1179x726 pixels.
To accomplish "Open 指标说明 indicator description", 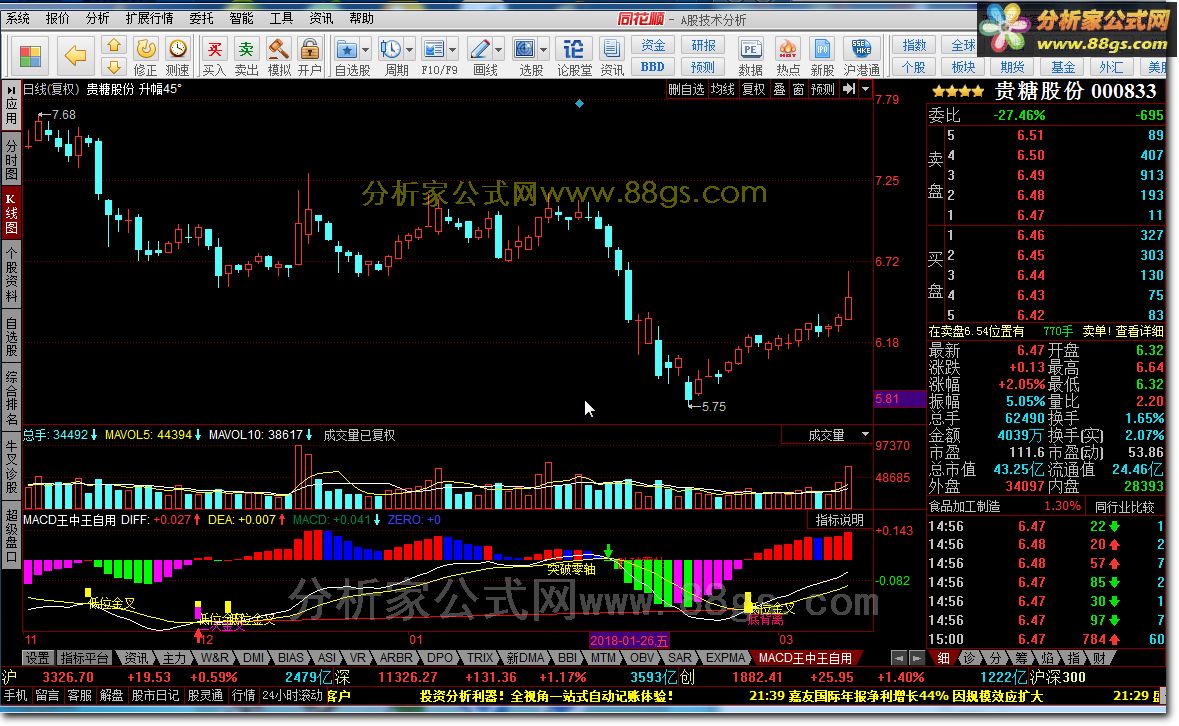I will (840, 520).
